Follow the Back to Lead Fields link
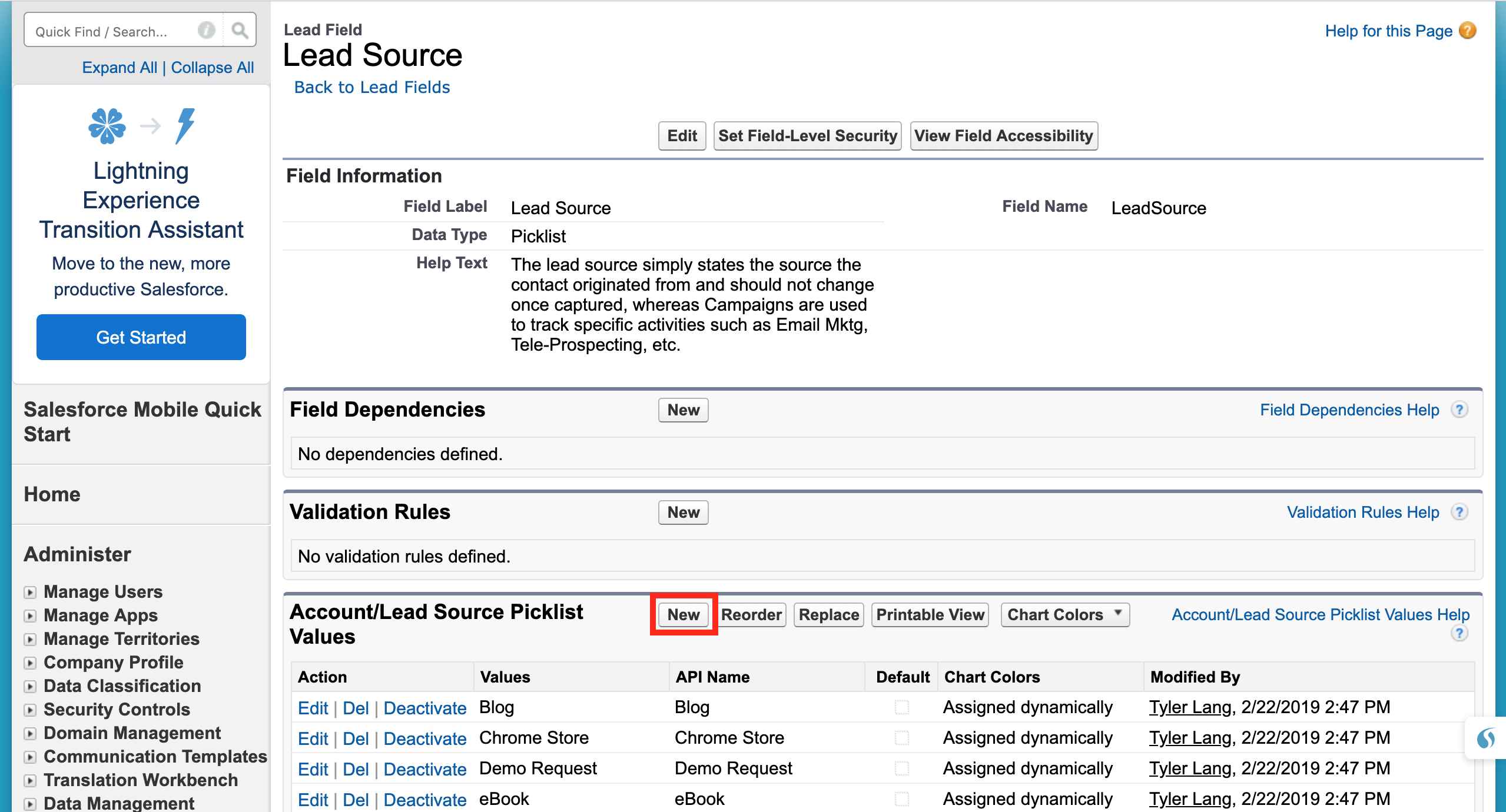 click(371, 87)
